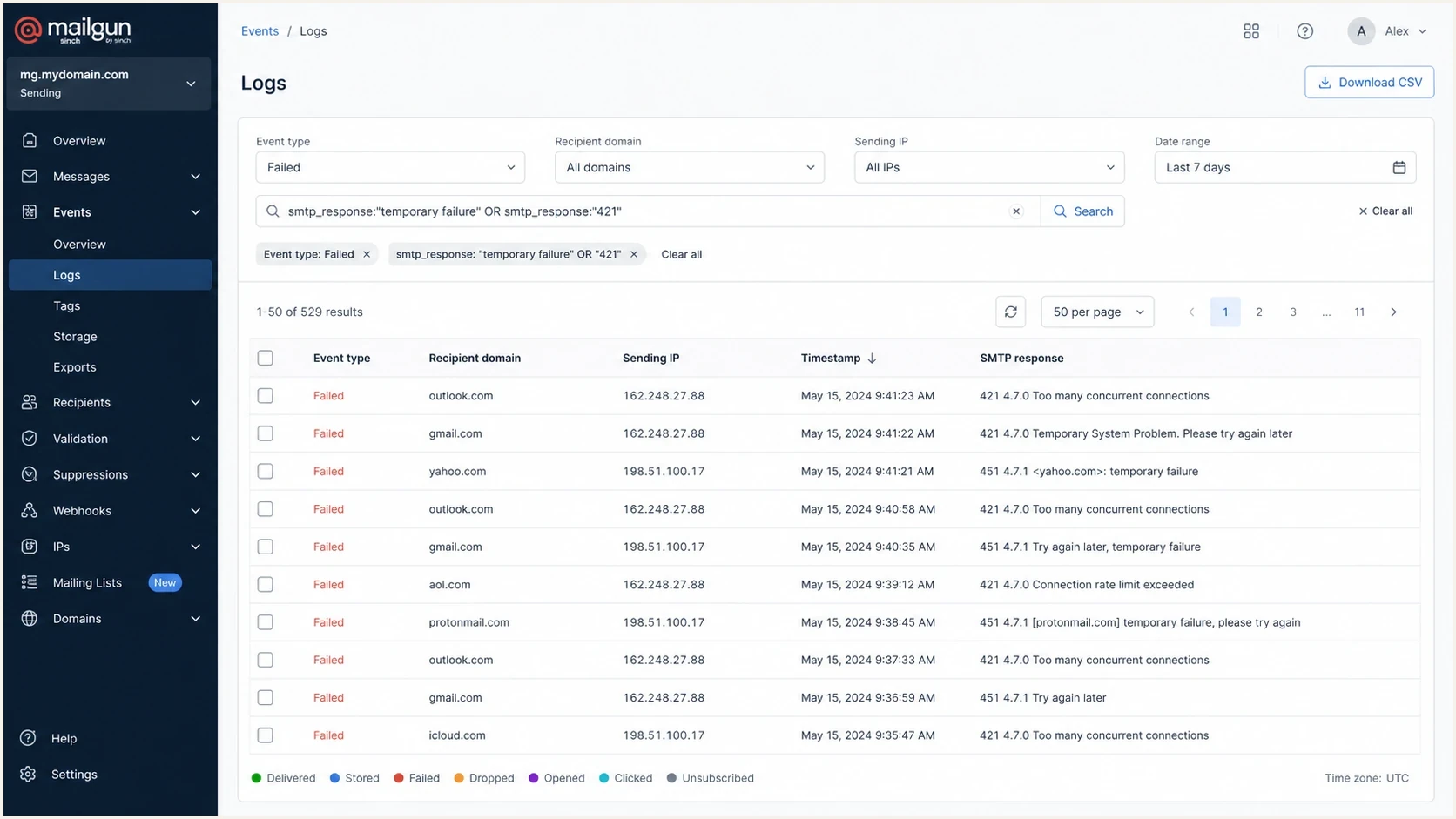This screenshot has width=1456, height=819.
Task: Click the Settings gear icon
Action: pos(29,774)
